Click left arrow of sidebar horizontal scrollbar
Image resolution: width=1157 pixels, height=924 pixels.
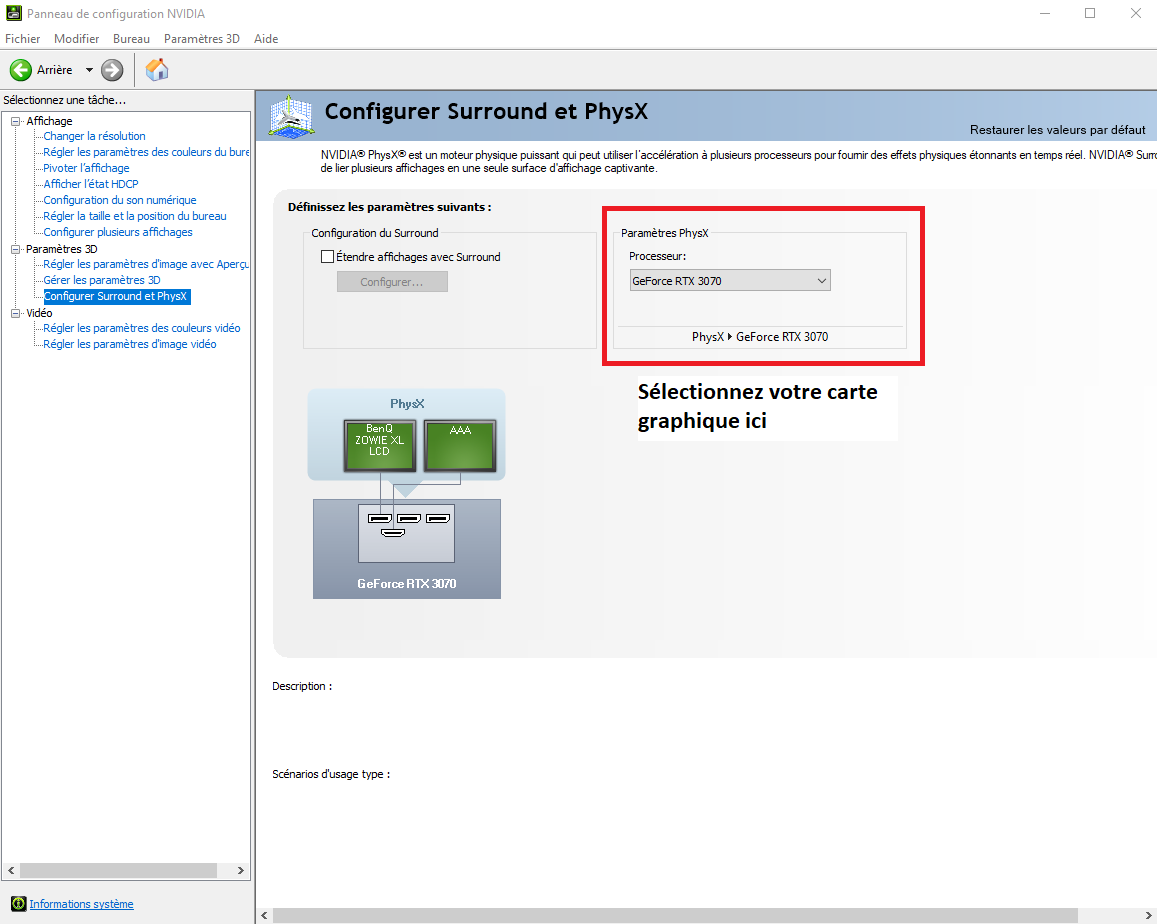[x=10, y=871]
